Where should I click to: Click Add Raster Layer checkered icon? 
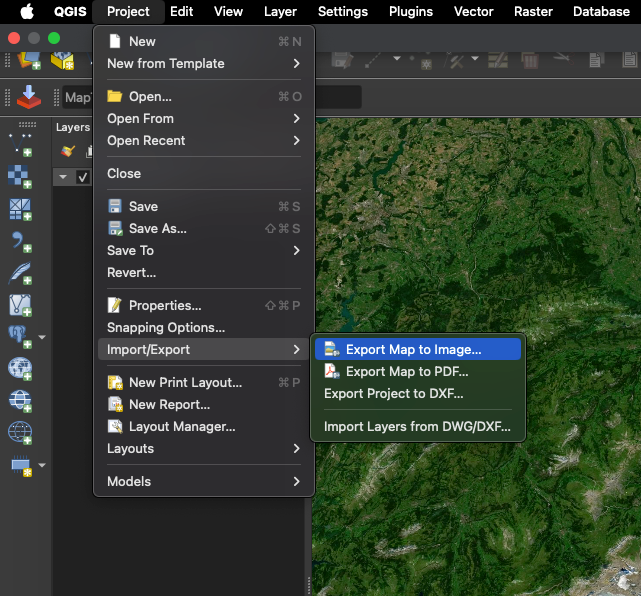20,177
